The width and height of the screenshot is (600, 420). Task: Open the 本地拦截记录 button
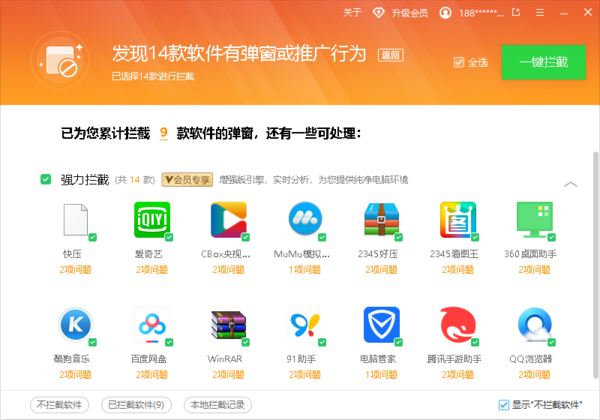(217, 405)
